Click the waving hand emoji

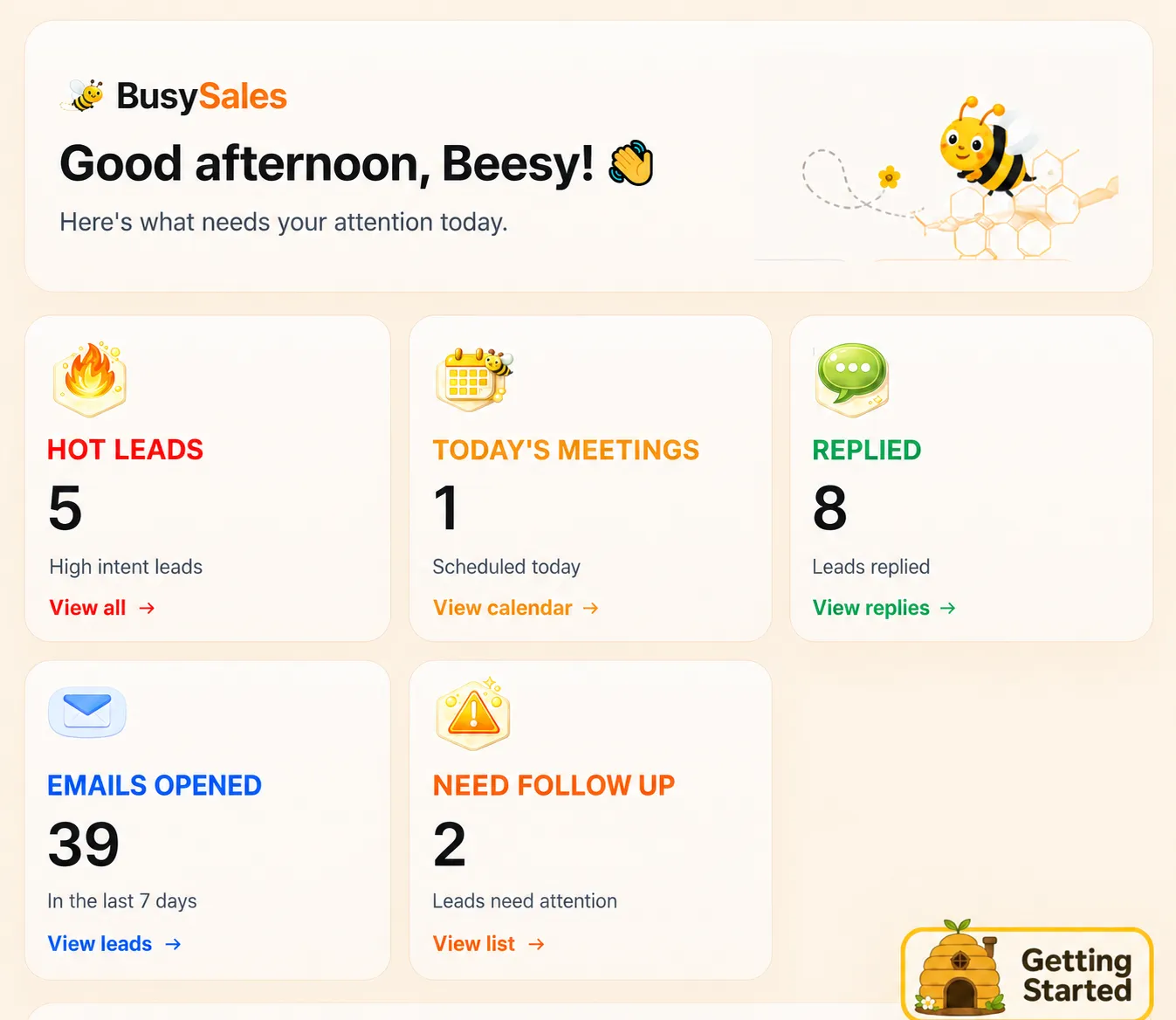coord(631,162)
